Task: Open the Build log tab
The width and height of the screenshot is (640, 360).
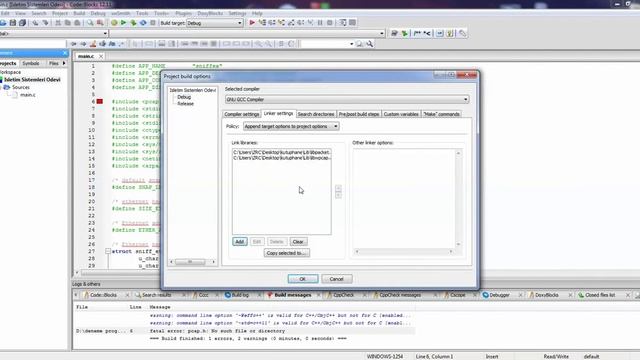Action: 240,295
